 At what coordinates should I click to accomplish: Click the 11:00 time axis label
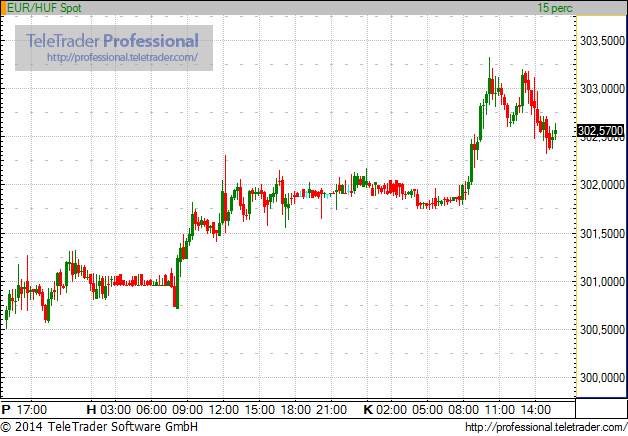500,410
